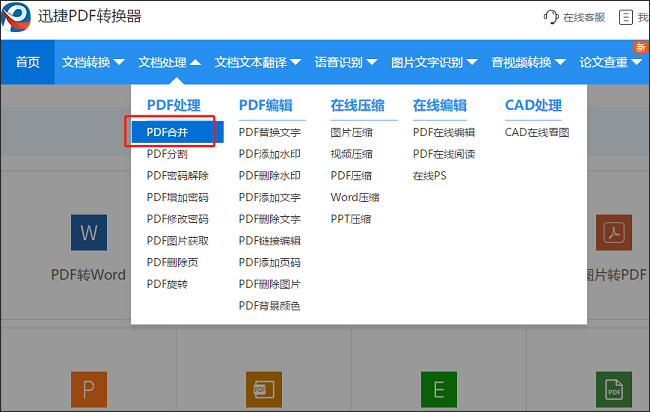Choose PDF增加密码 from the menu
Screen dimensions: 650x412
[177, 197]
